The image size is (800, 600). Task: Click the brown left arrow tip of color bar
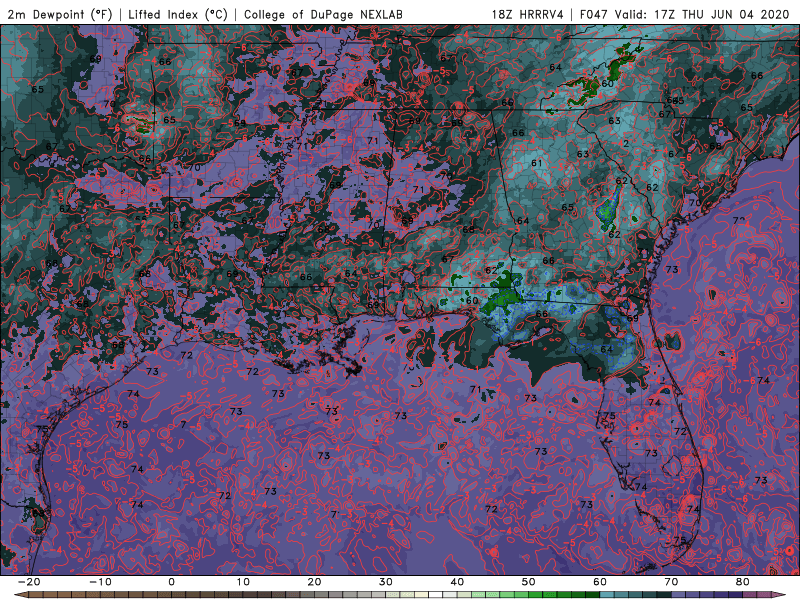coord(20,595)
